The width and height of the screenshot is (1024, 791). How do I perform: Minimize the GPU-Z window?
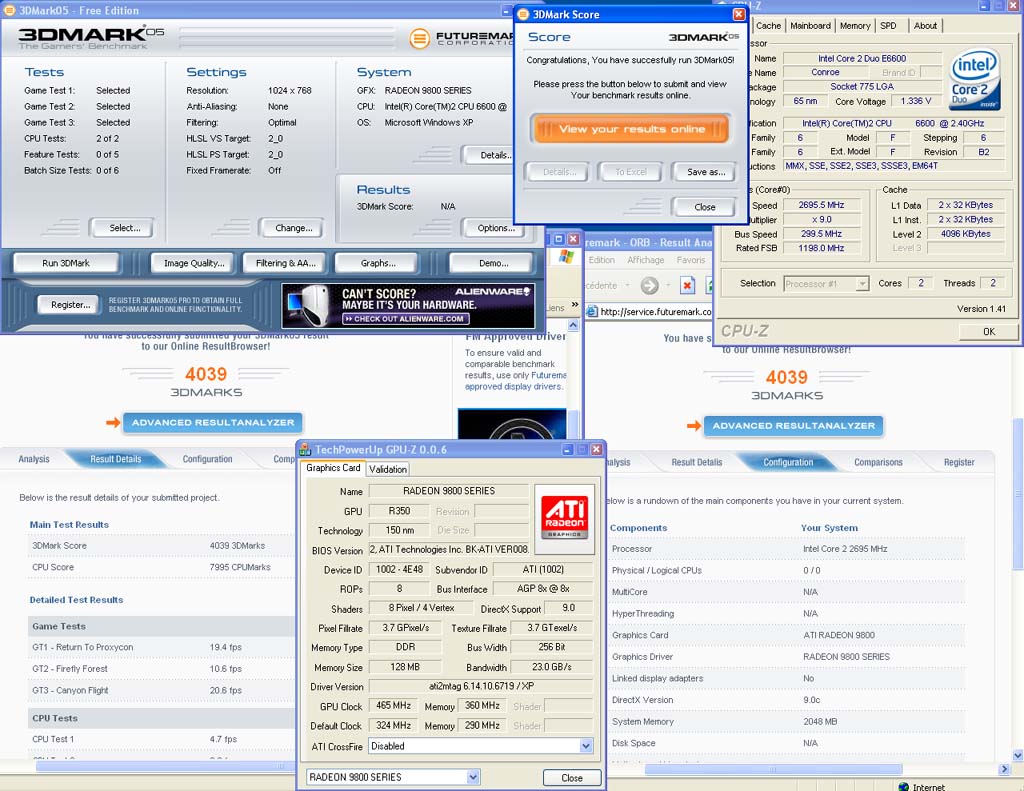[x=568, y=449]
